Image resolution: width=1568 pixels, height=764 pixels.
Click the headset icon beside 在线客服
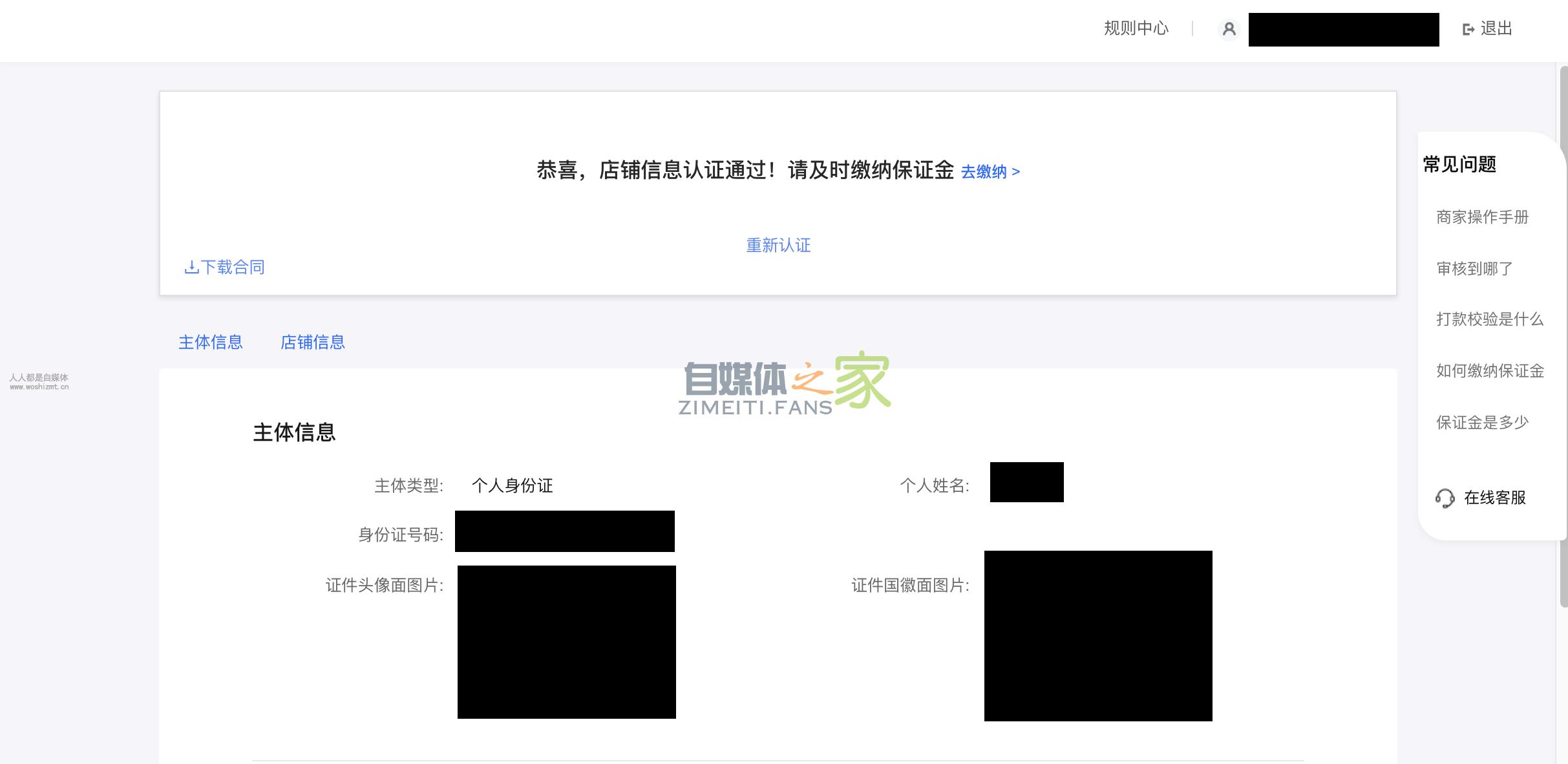1446,498
